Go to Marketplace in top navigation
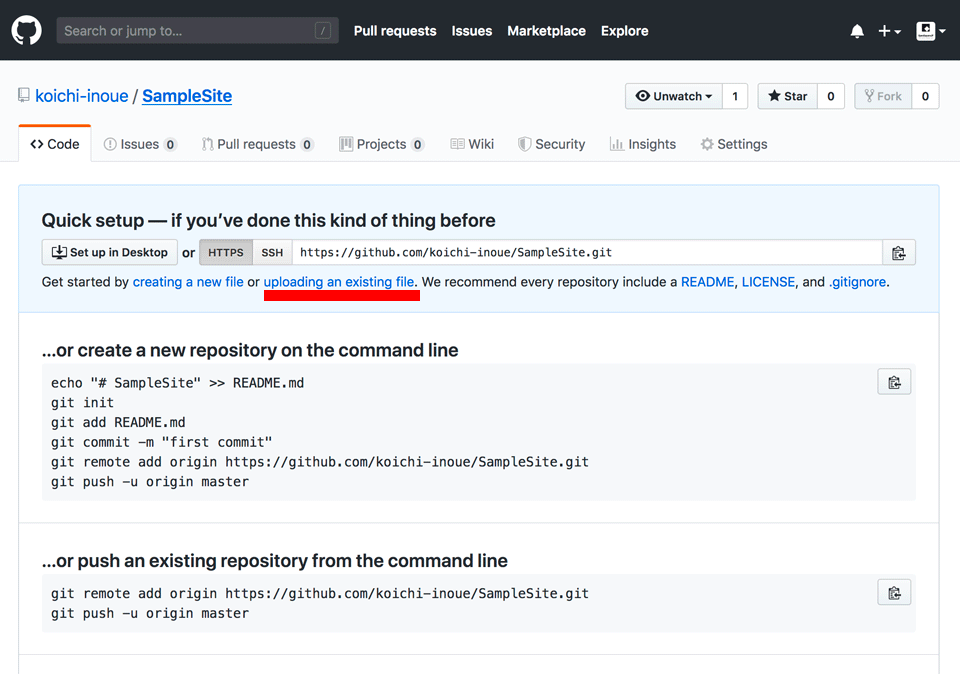 tap(546, 31)
